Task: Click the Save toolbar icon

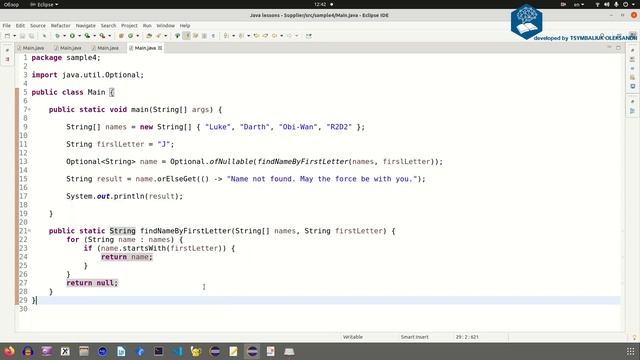Action: [22, 36]
